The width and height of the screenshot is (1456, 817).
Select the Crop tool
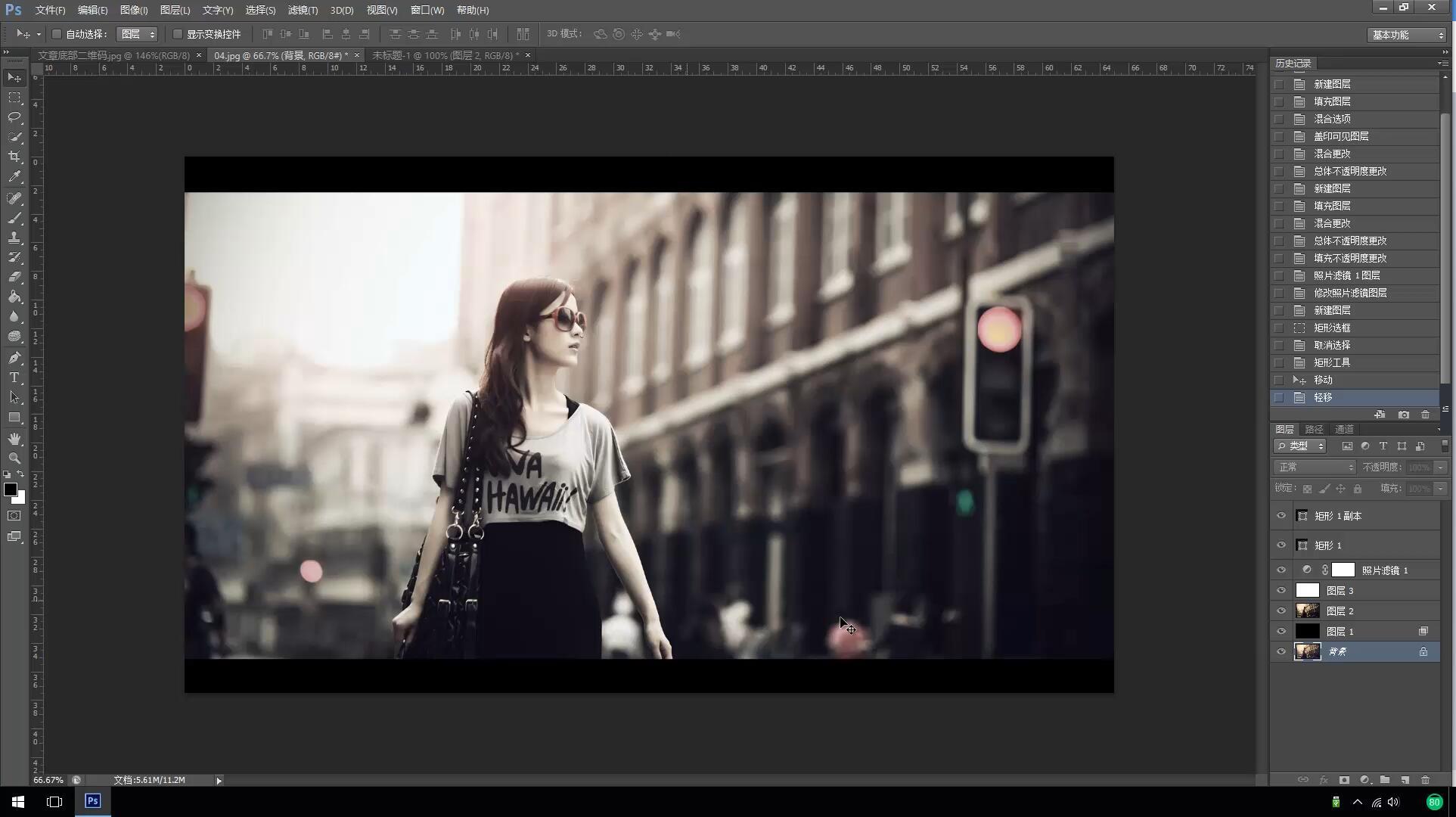14,157
